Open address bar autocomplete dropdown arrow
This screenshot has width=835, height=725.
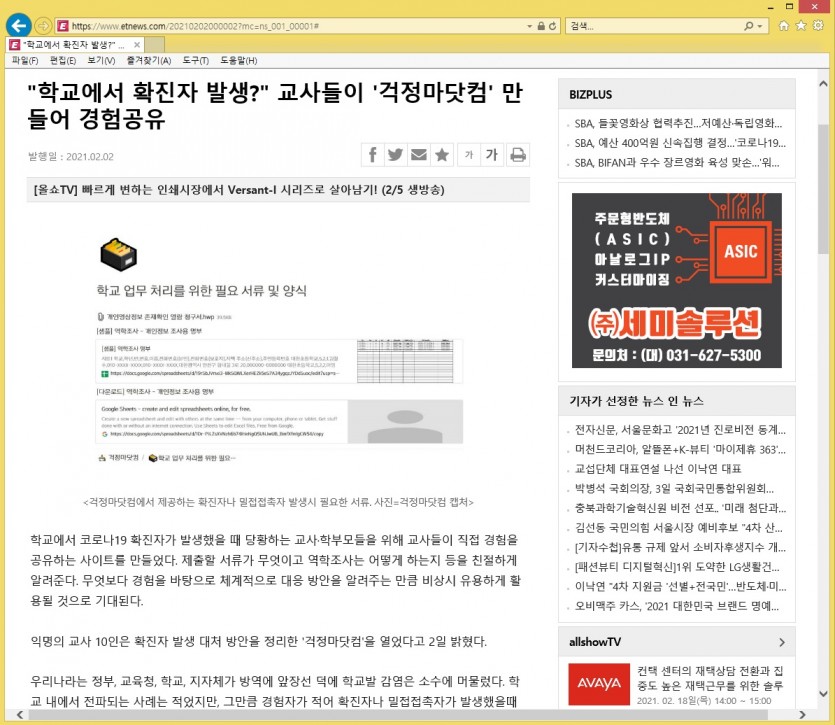[528, 26]
